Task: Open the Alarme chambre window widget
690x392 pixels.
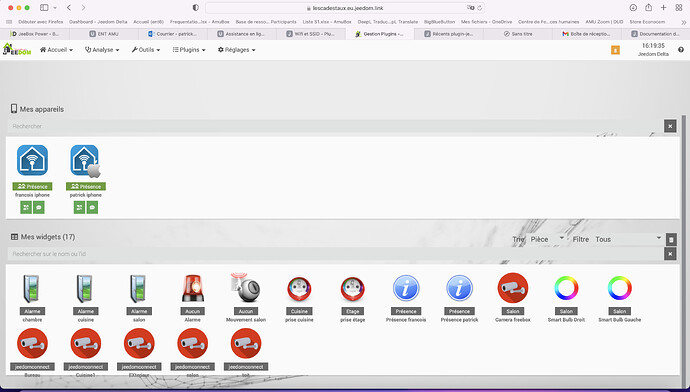Action: [32, 289]
